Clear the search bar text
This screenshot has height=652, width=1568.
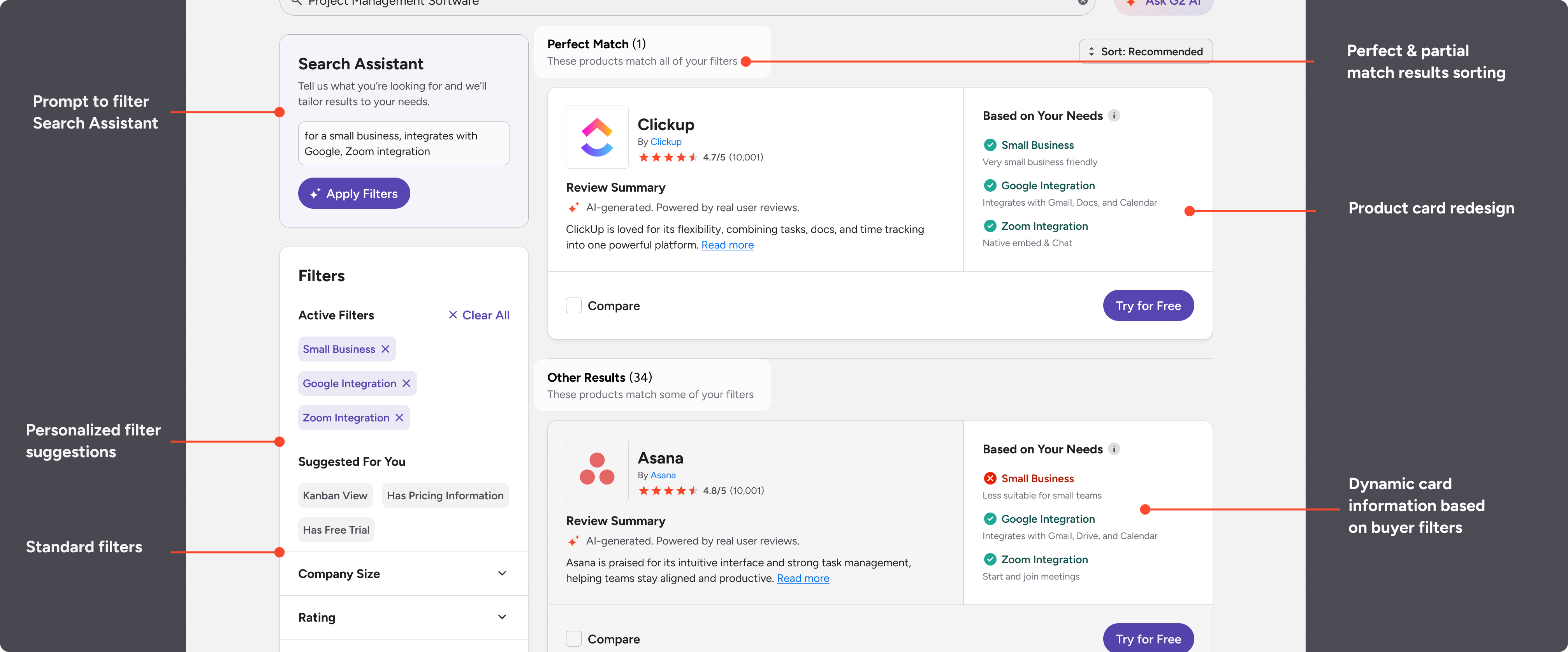point(1083,2)
